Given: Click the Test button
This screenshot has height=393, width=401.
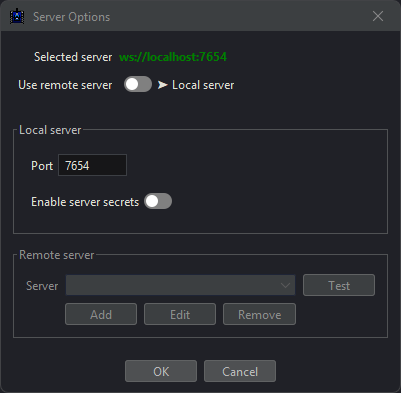Looking at the screenshot, I should click(x=339, y=285).
